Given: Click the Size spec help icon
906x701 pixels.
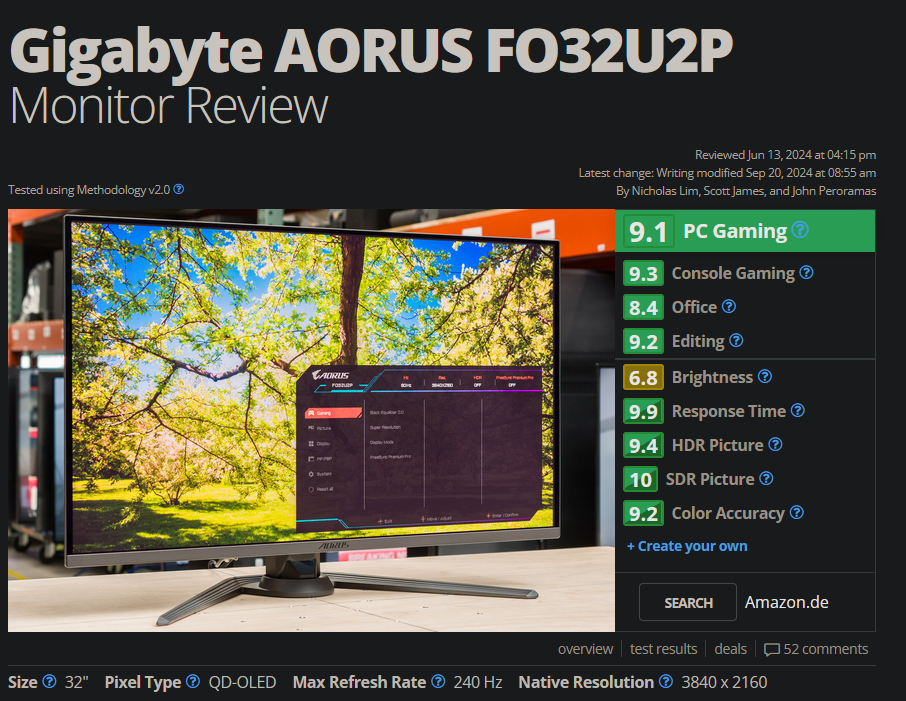Looking at the screenshot, I should [50, 681].
